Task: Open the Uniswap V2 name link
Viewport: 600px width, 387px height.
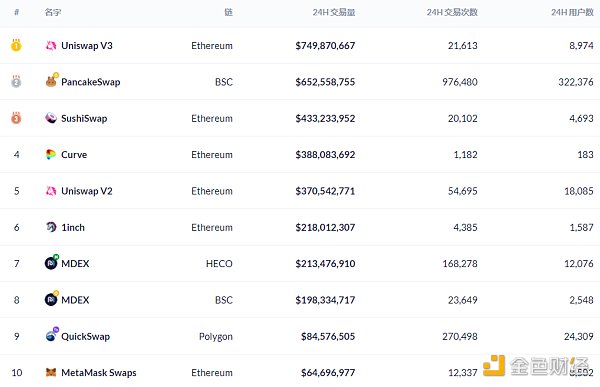Action: (x=87, y=191)
